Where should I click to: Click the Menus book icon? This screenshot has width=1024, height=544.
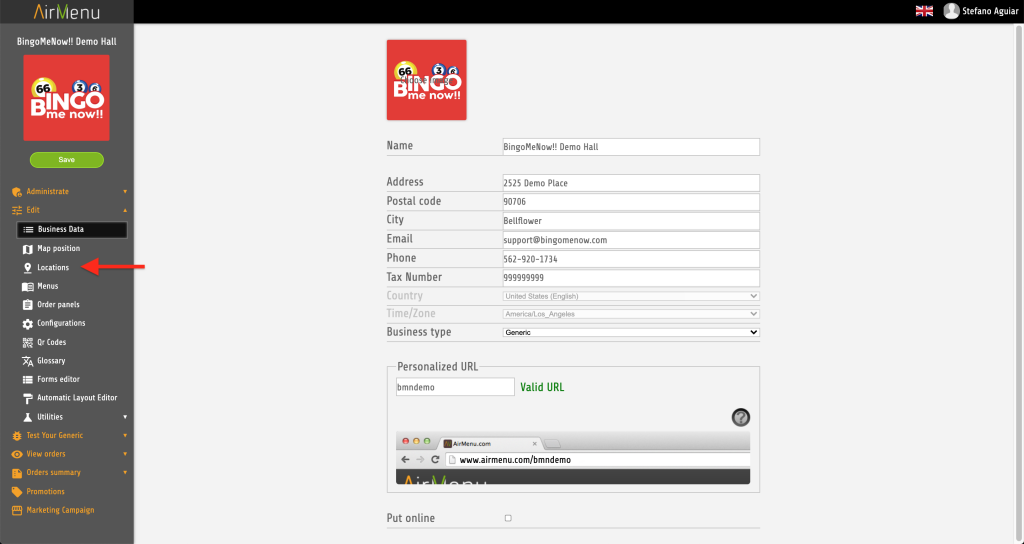click(x=27, y=287)
